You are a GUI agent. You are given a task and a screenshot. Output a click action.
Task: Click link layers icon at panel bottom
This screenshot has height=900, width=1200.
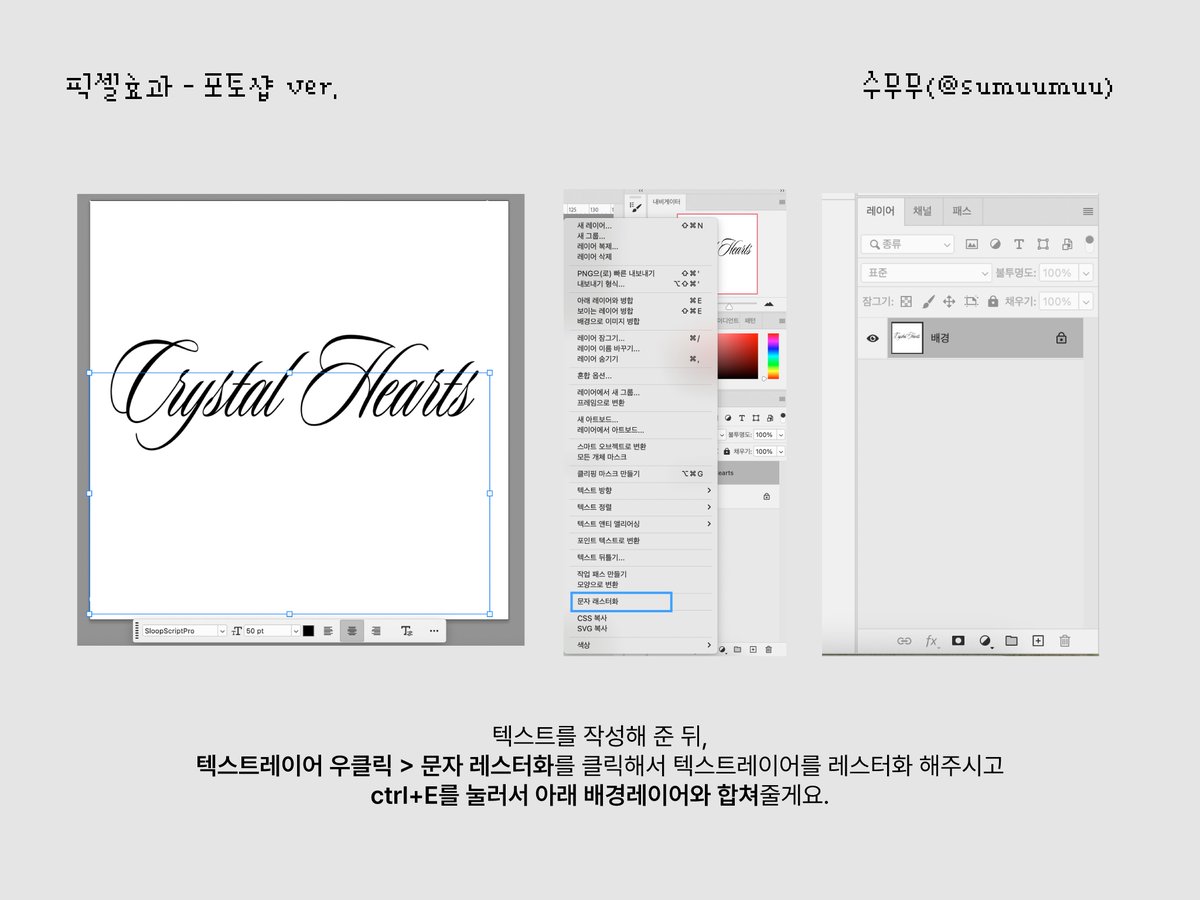(x=904, y=641)
